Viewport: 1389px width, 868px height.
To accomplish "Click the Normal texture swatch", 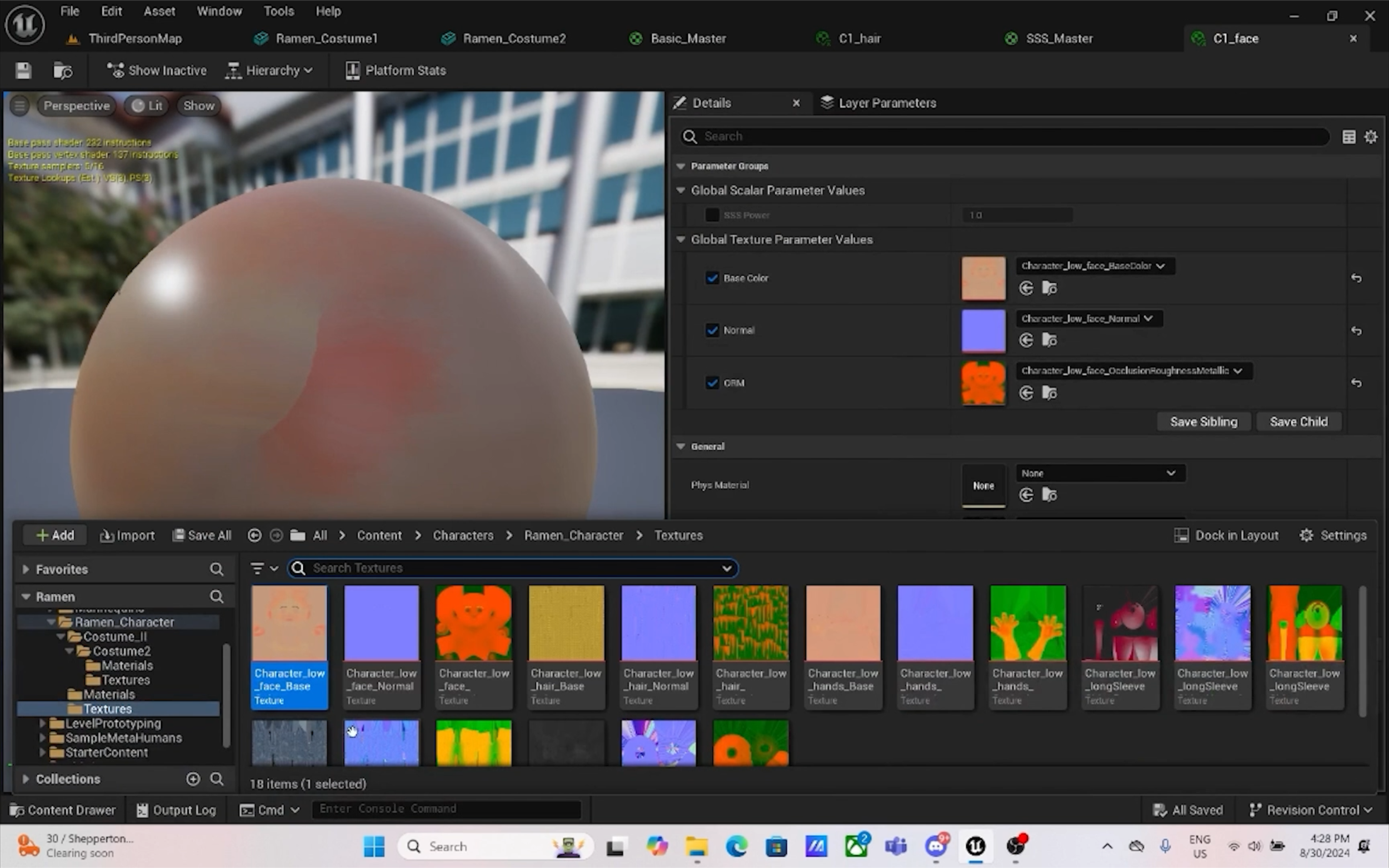I will coord(983,330).
